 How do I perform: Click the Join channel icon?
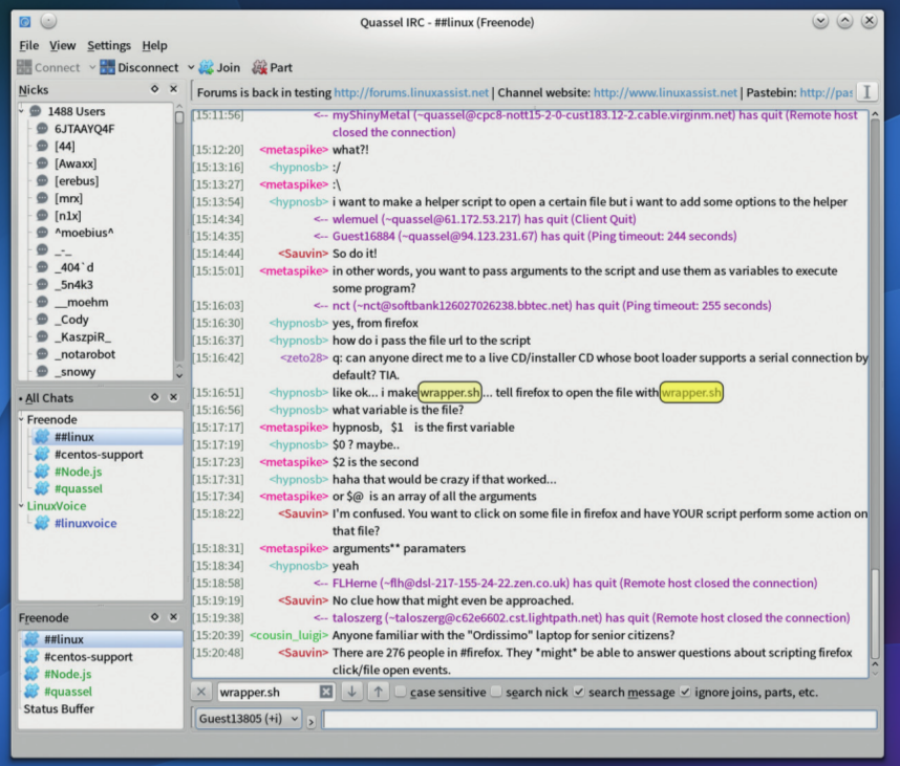click(x=206, y=67)
